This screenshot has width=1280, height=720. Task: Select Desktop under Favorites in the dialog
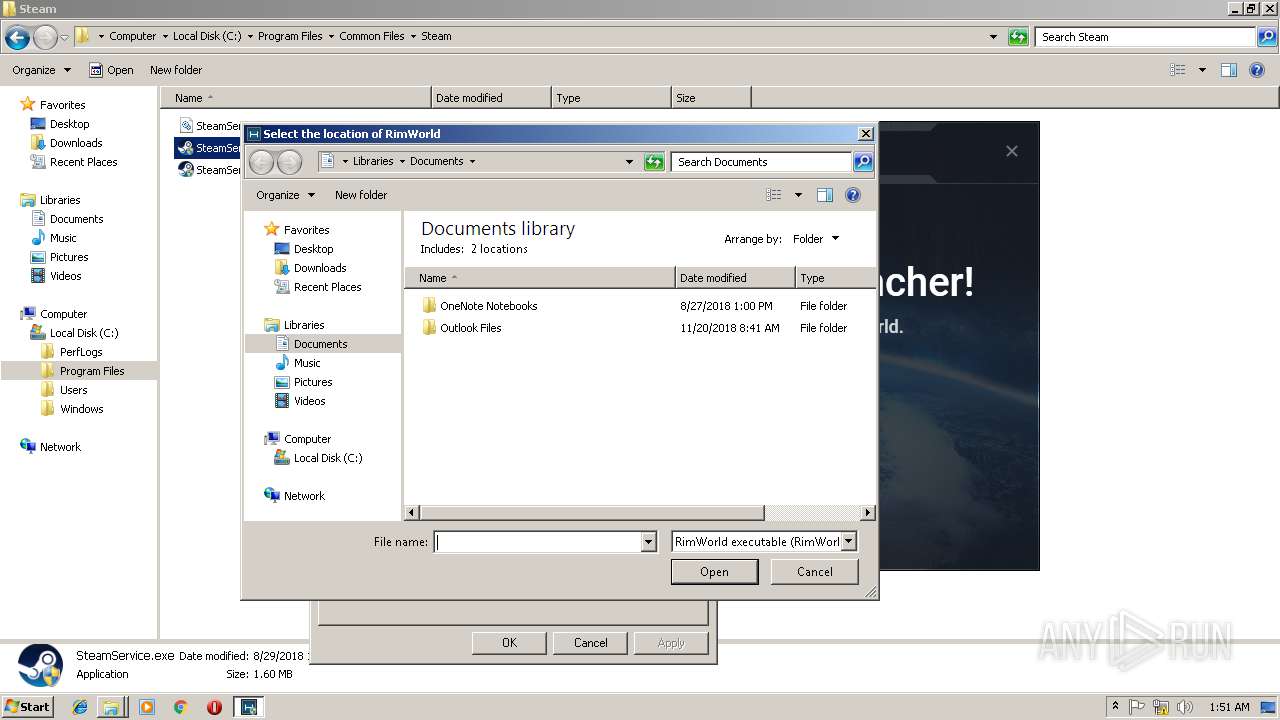[304, 249]
